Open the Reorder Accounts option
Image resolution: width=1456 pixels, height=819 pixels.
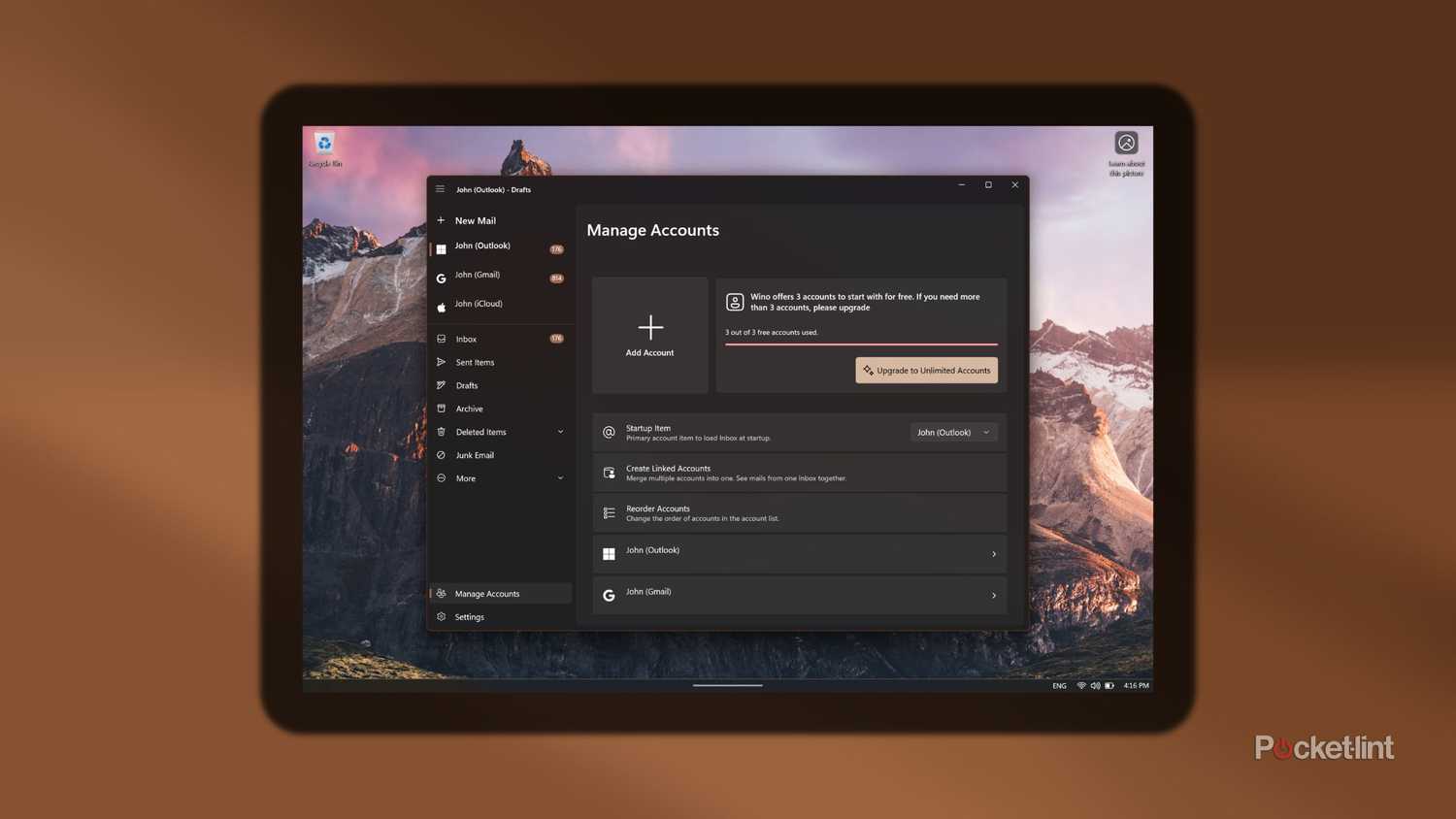799,512
